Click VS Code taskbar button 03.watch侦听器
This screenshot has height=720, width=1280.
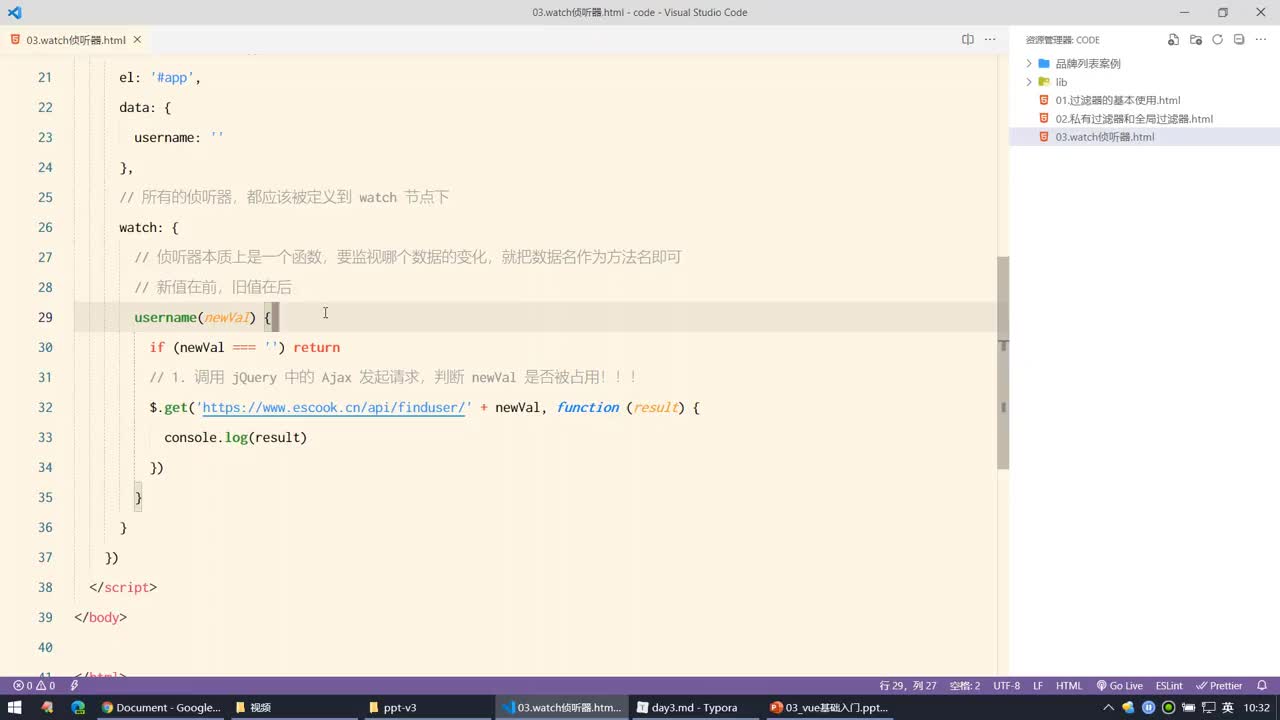pyautogui.click(x=561, y=707)
